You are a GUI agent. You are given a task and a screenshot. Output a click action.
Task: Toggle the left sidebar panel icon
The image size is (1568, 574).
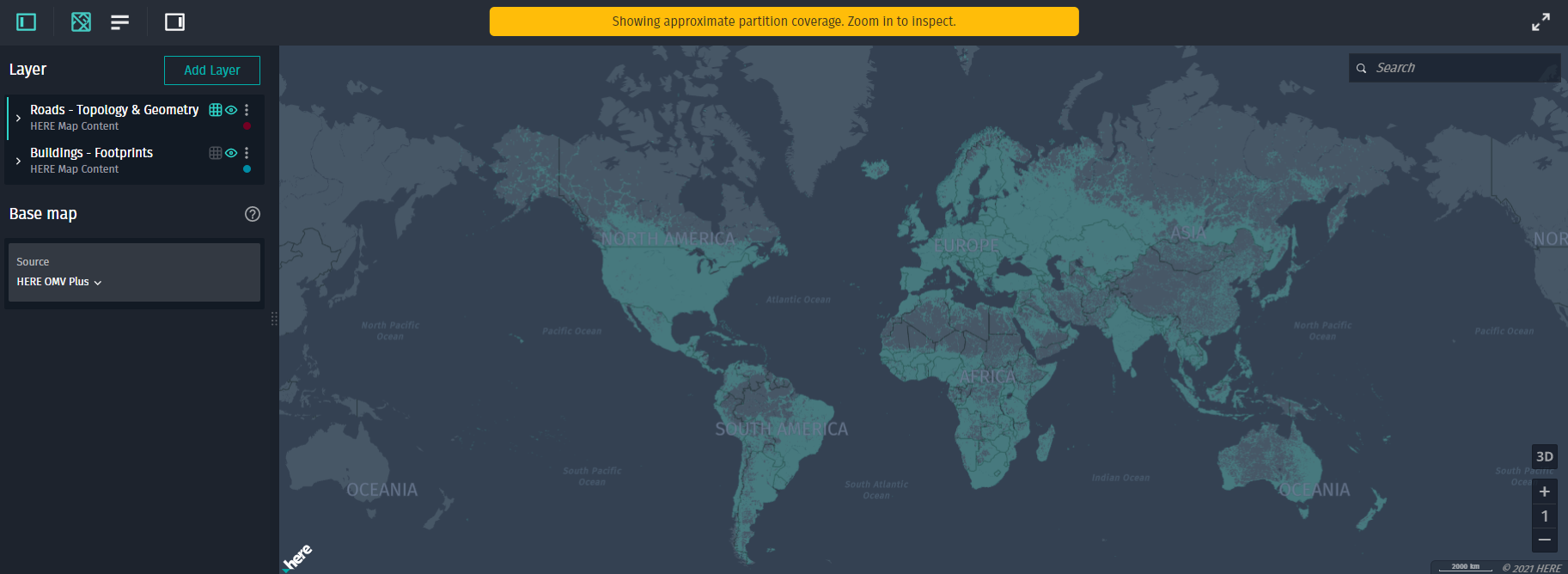[x=27, y=21]
